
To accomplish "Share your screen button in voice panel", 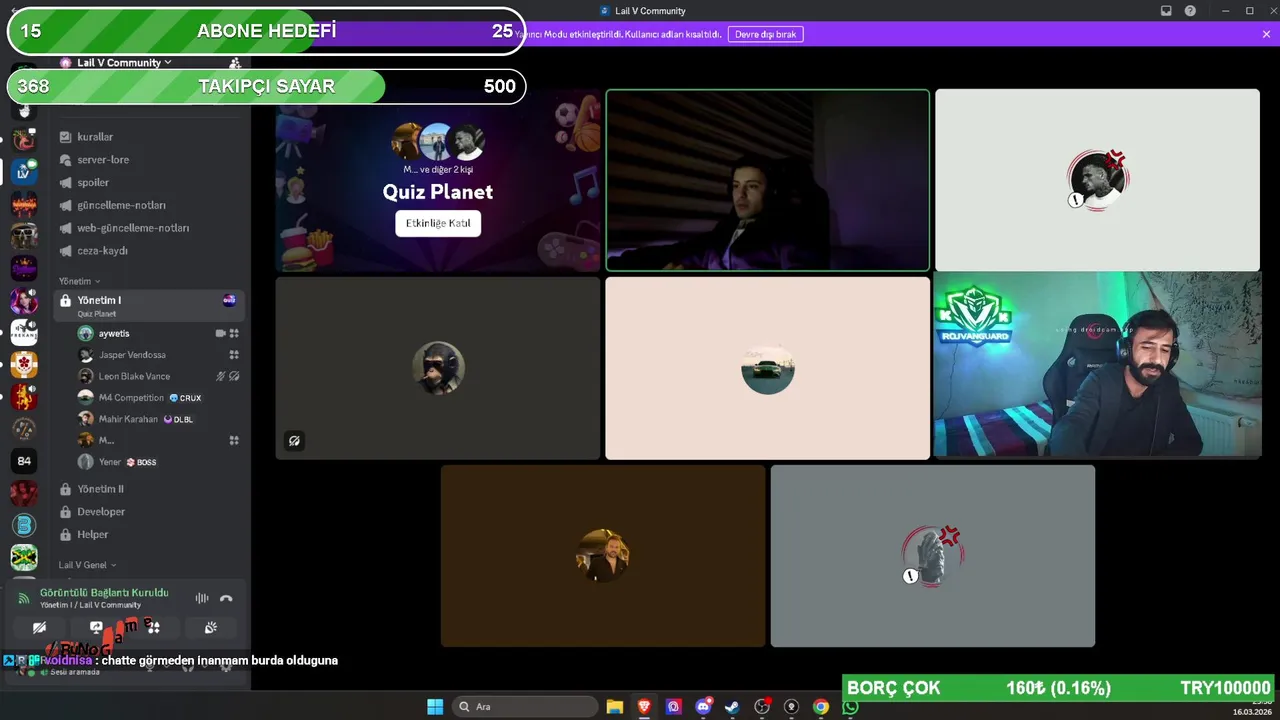I will (x=96, y=628).
